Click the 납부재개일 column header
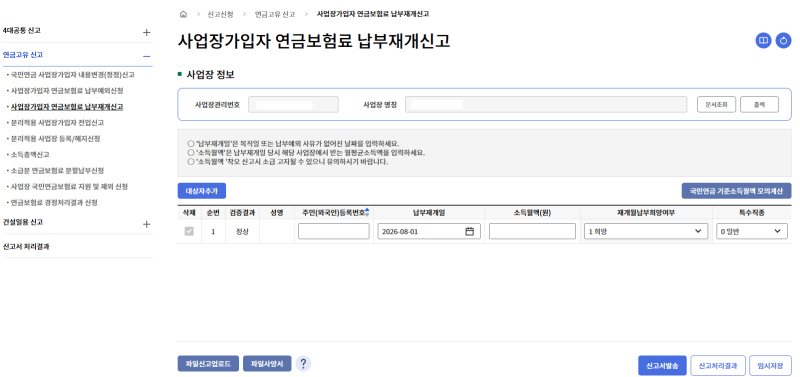Image resolution: width=800 pixels, height=377 pixels. tap(429, 212)
